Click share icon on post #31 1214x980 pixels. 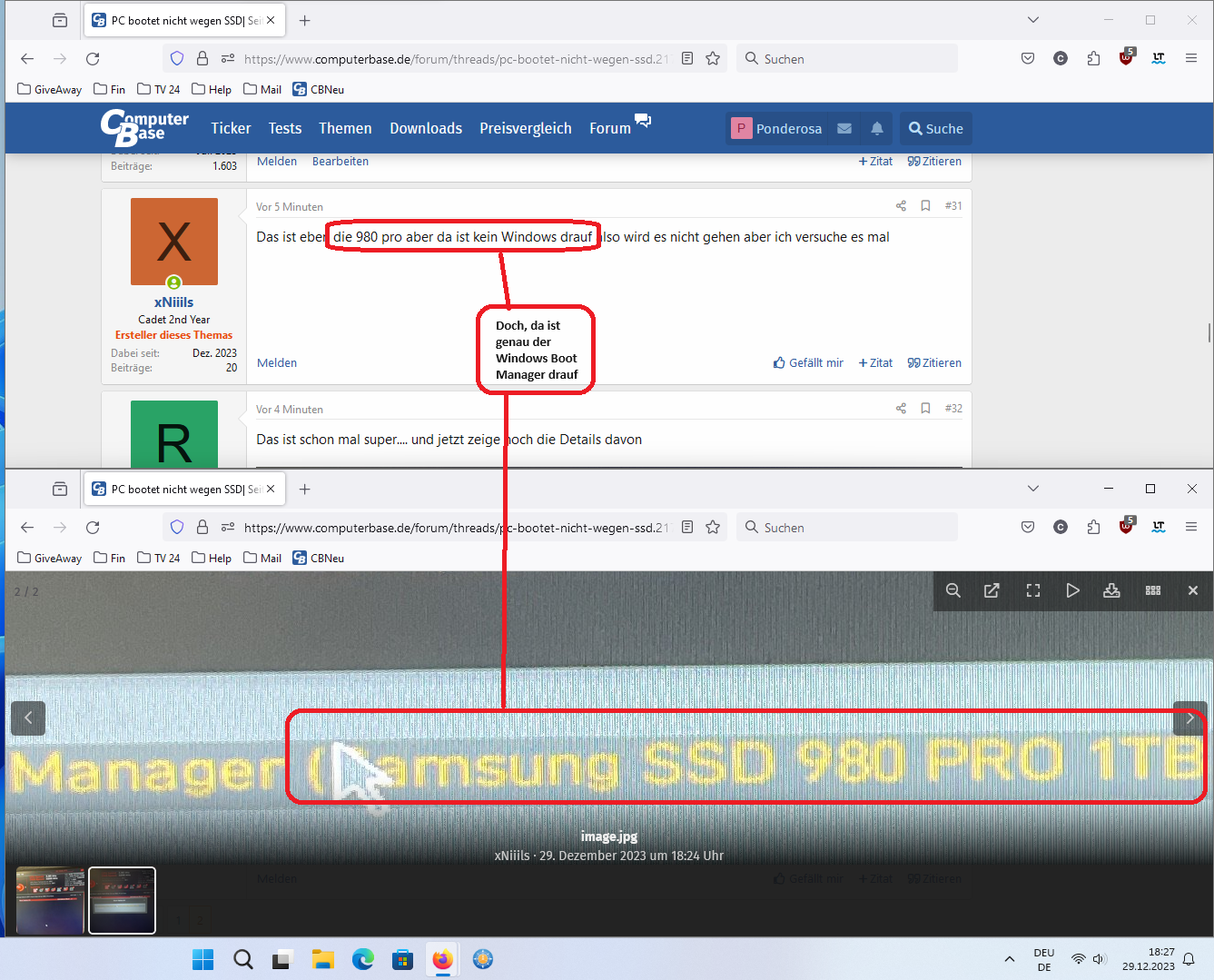[901, 206]
